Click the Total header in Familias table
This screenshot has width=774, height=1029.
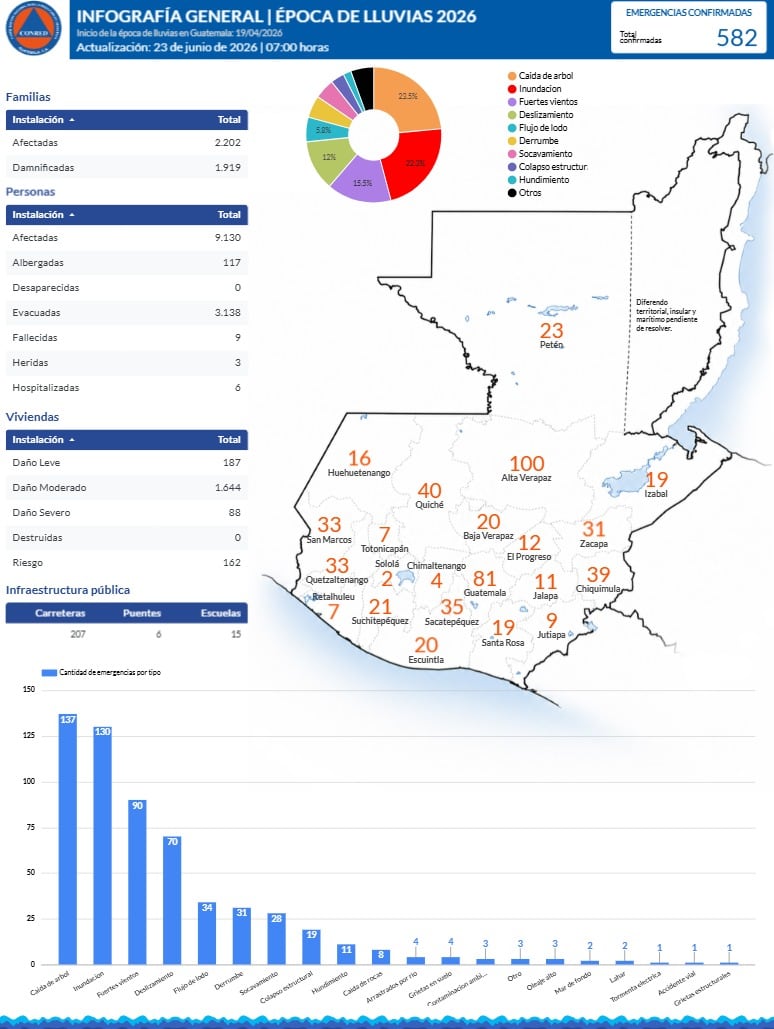[229, 120]
